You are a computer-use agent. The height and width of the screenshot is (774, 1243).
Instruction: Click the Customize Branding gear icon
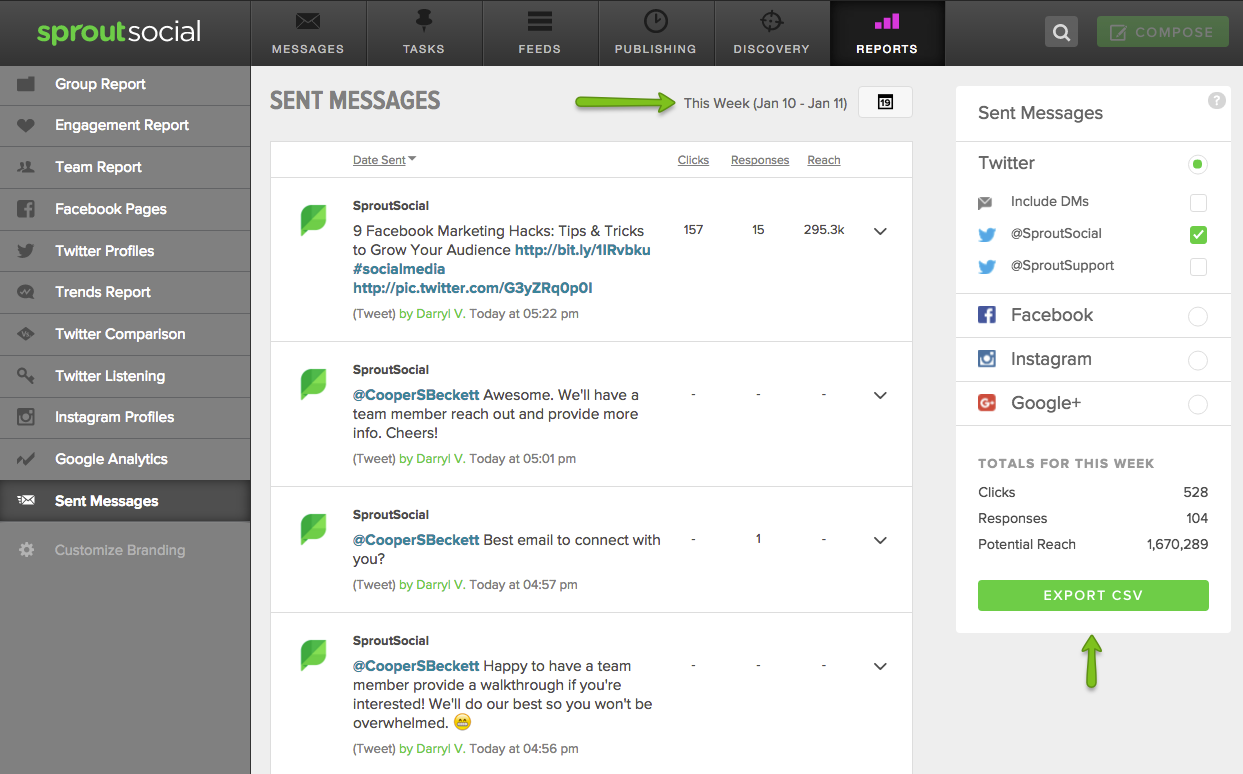[x=26, y=550]
